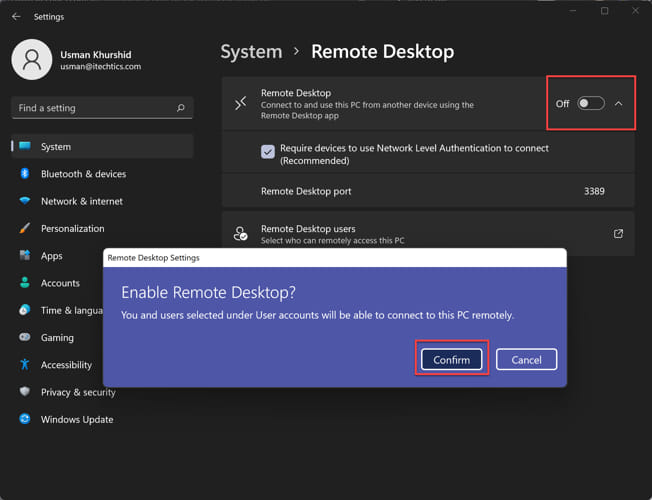Click the Remote Desktop port label

[x=306, y=191]
